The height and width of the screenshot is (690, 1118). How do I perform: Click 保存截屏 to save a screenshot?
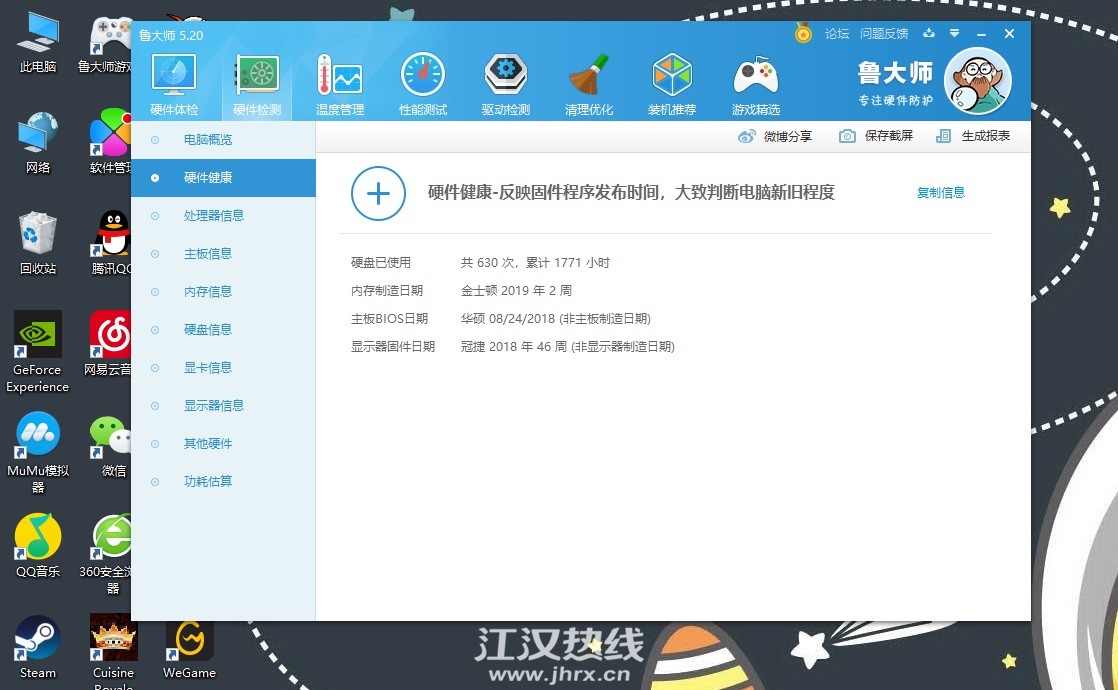point(876,136)
